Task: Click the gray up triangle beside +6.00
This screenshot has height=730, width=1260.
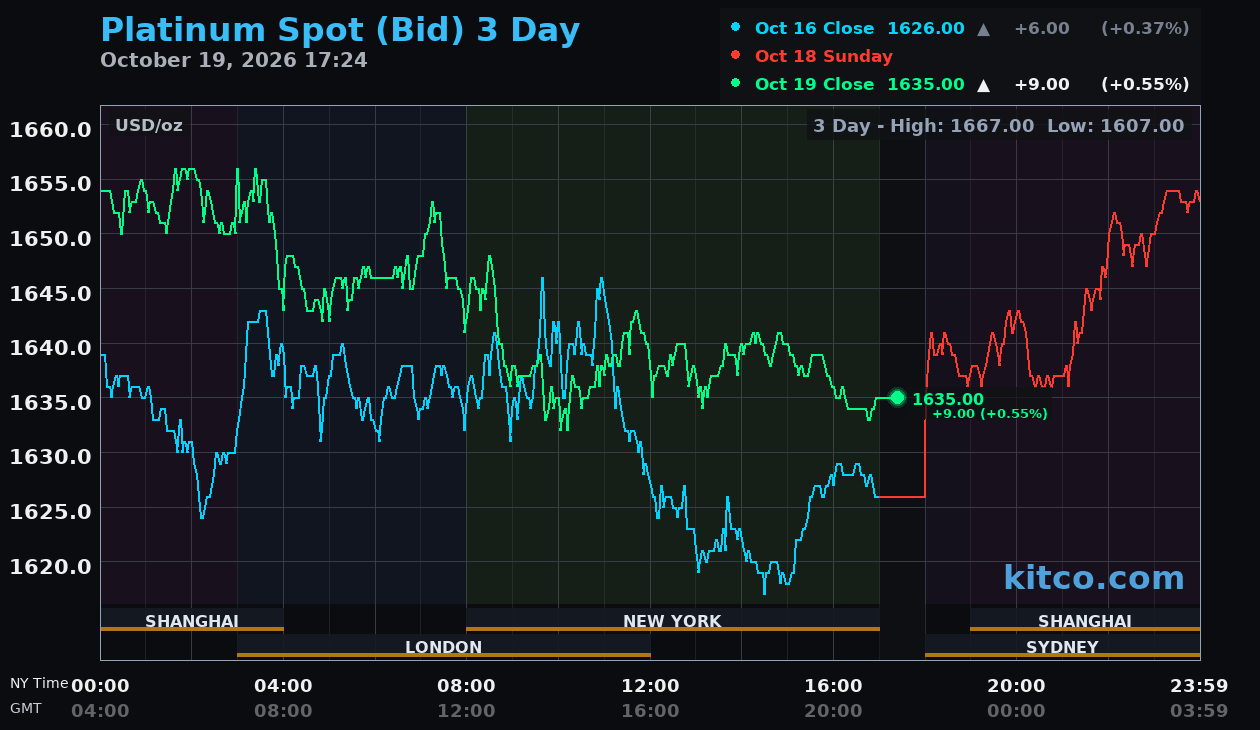Action: click(x=984, y=29)
